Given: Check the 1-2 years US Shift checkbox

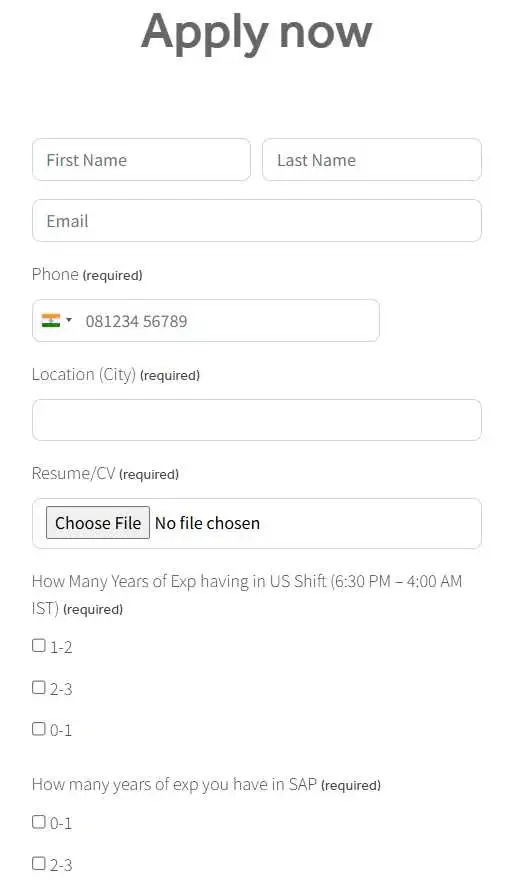Looking at the screenshot, I should coord(38,645).
